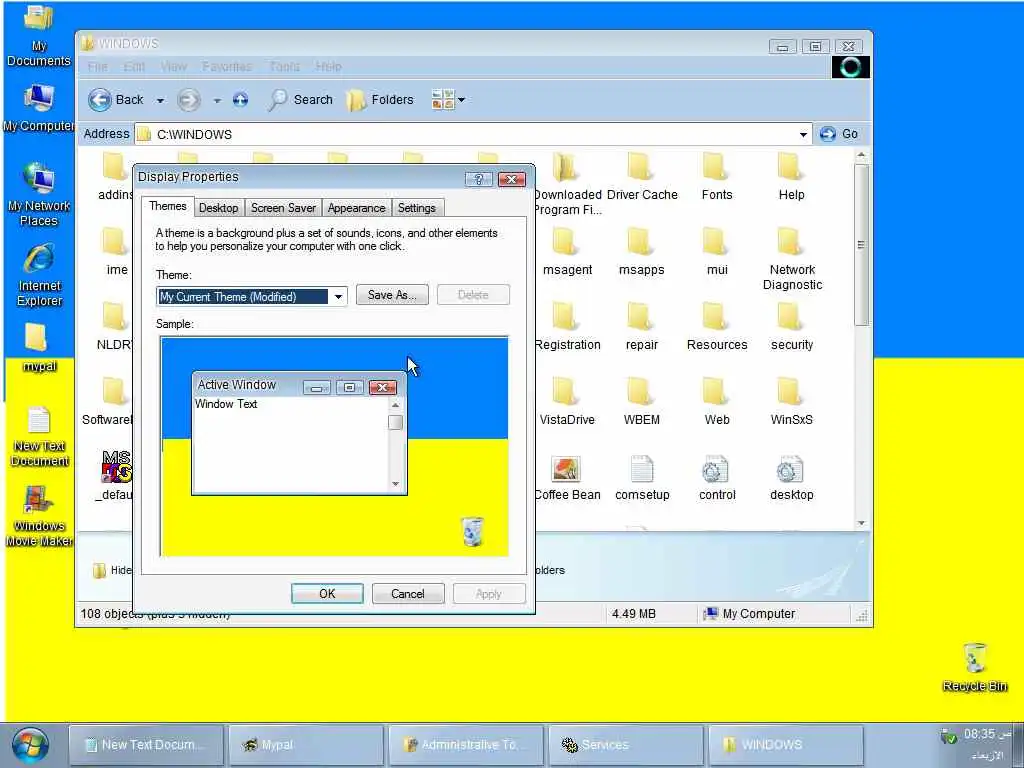Viewport: 1024px width, 768px height.
Task: Select the mui folder
Action: point(716,252)
